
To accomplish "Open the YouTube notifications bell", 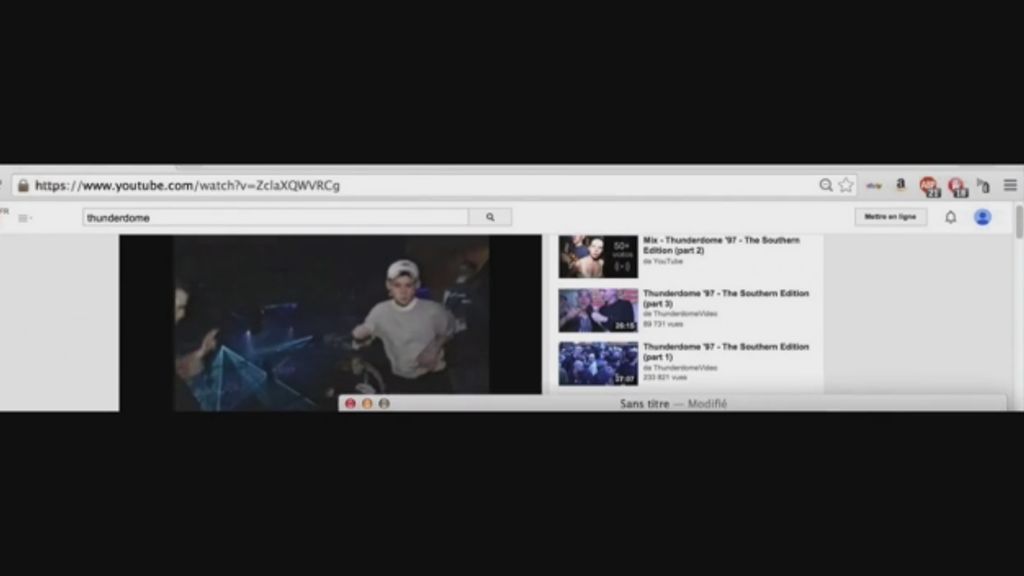I will [950, 217].
